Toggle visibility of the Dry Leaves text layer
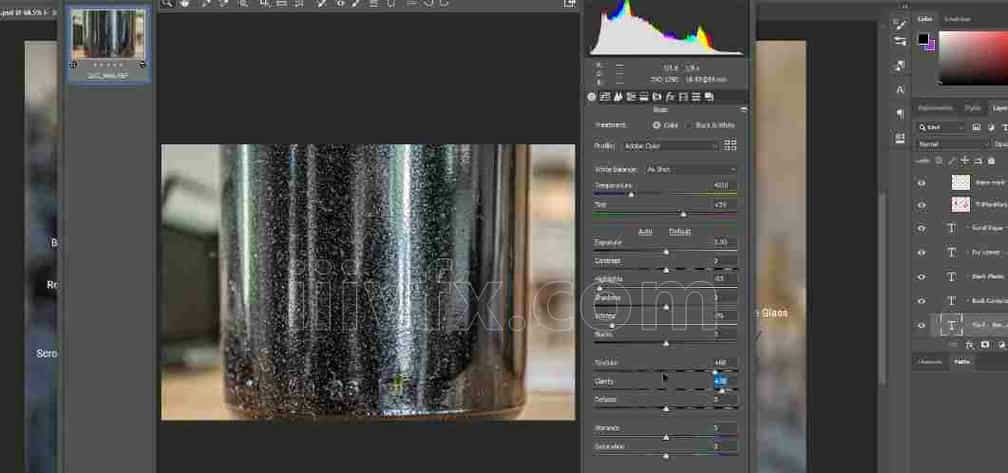This screenshot has width=1008, height=473. (921, 253)
